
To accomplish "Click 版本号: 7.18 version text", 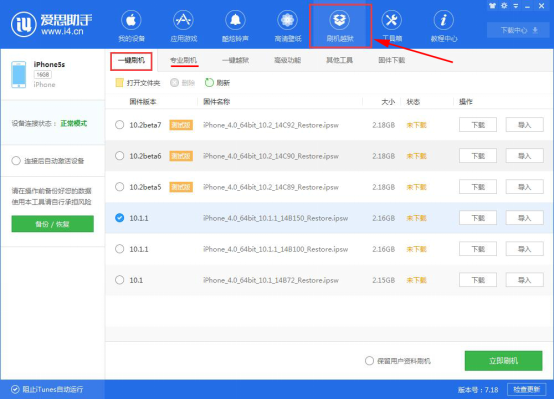I will click(478, 390).
